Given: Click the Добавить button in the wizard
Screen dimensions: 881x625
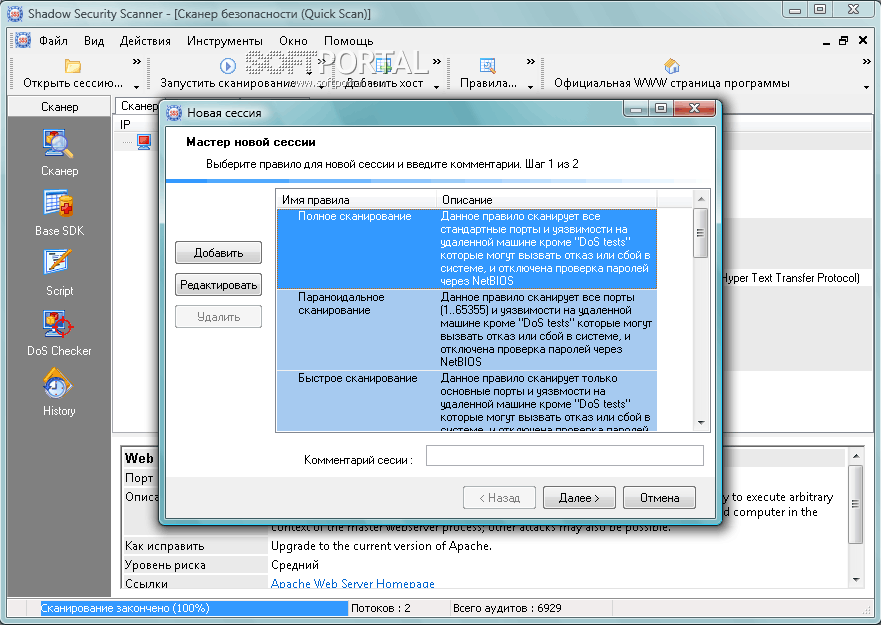Looking at the screenshot, I should pos(218,252).
